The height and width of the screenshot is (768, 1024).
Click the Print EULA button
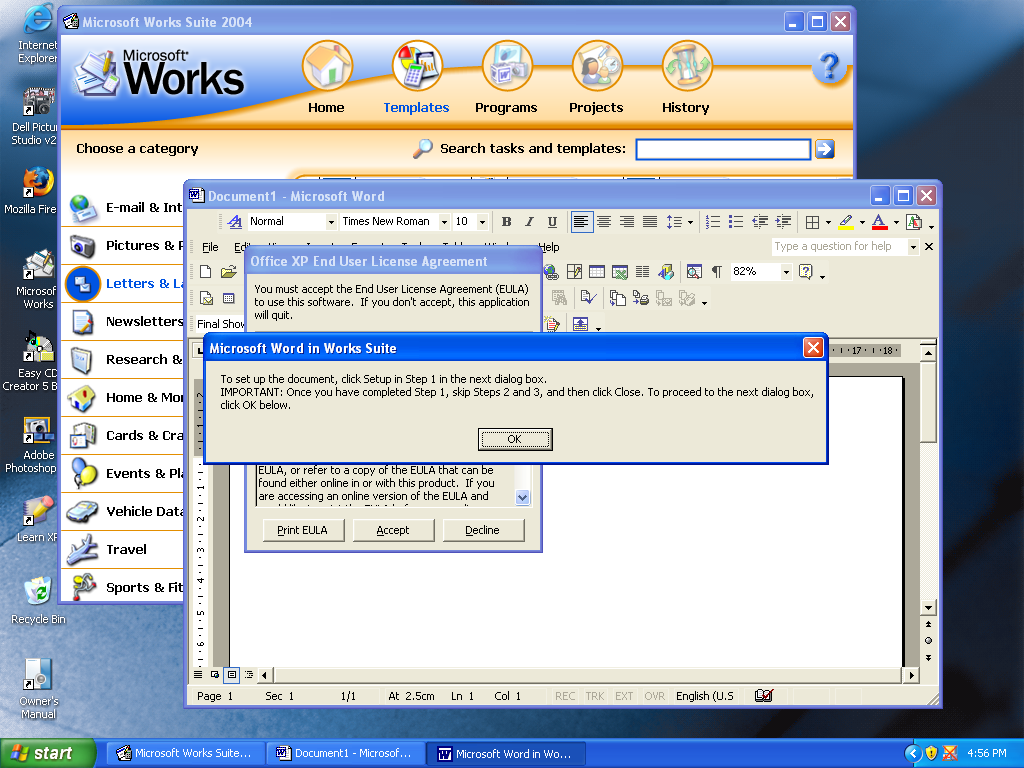point(303,530)
